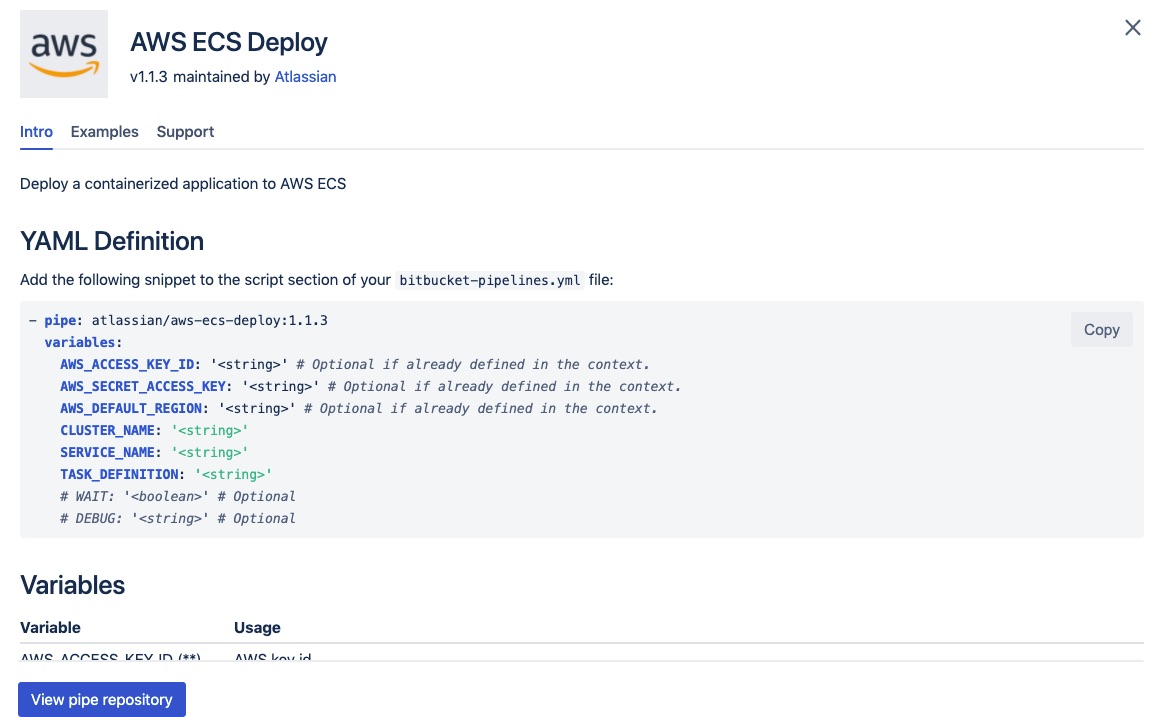The height and width of the screenshot is (717, 1159).
Task: Click the AWS_DEFAULT_REGION line in snippet
Action: 358,408
